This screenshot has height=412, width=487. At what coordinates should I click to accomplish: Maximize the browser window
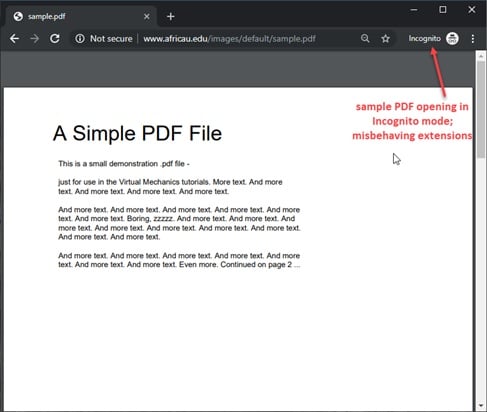tap(443, 10)
